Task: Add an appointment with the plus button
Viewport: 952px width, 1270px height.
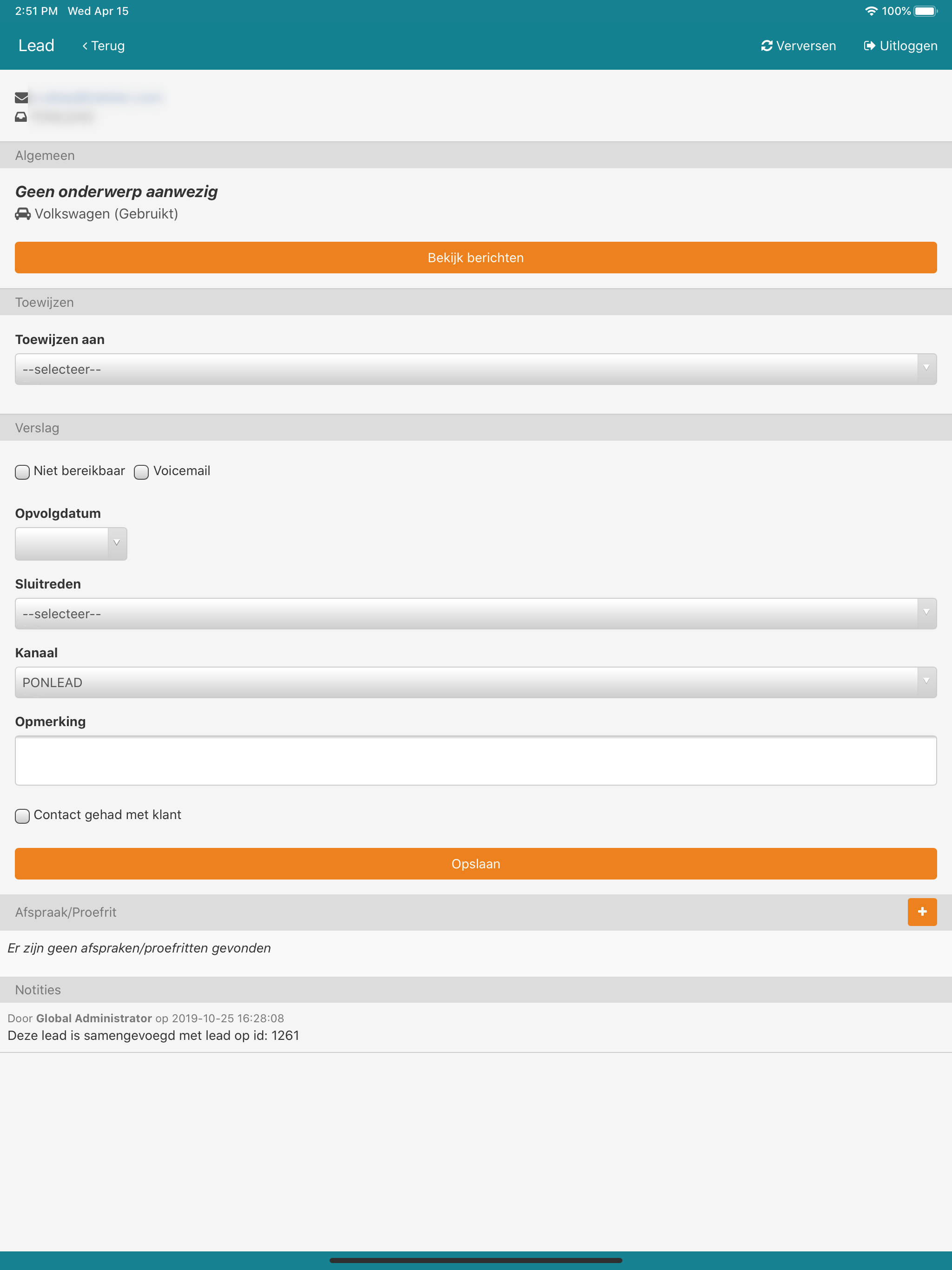Action: (x=922, y=912)
